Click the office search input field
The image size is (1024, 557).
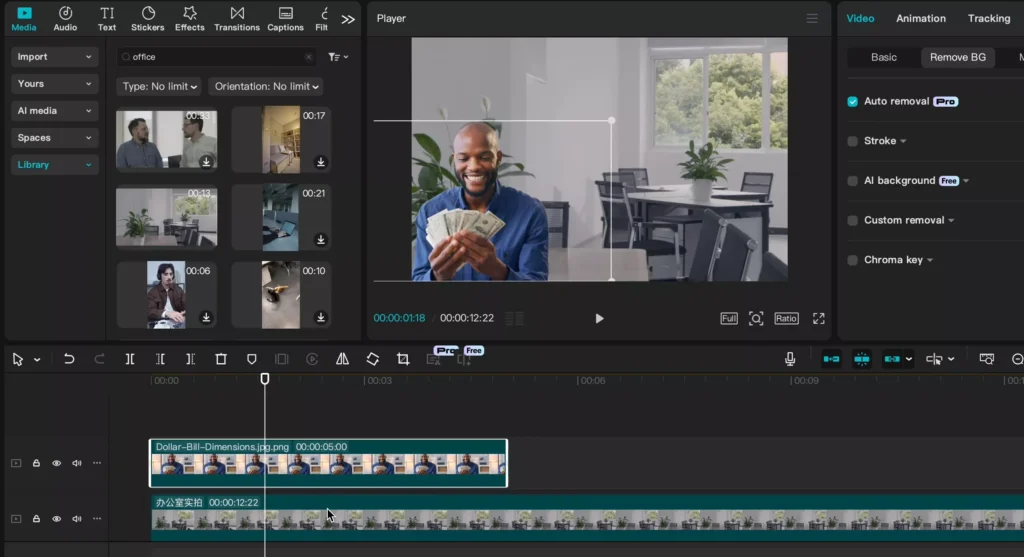(217, 57)
